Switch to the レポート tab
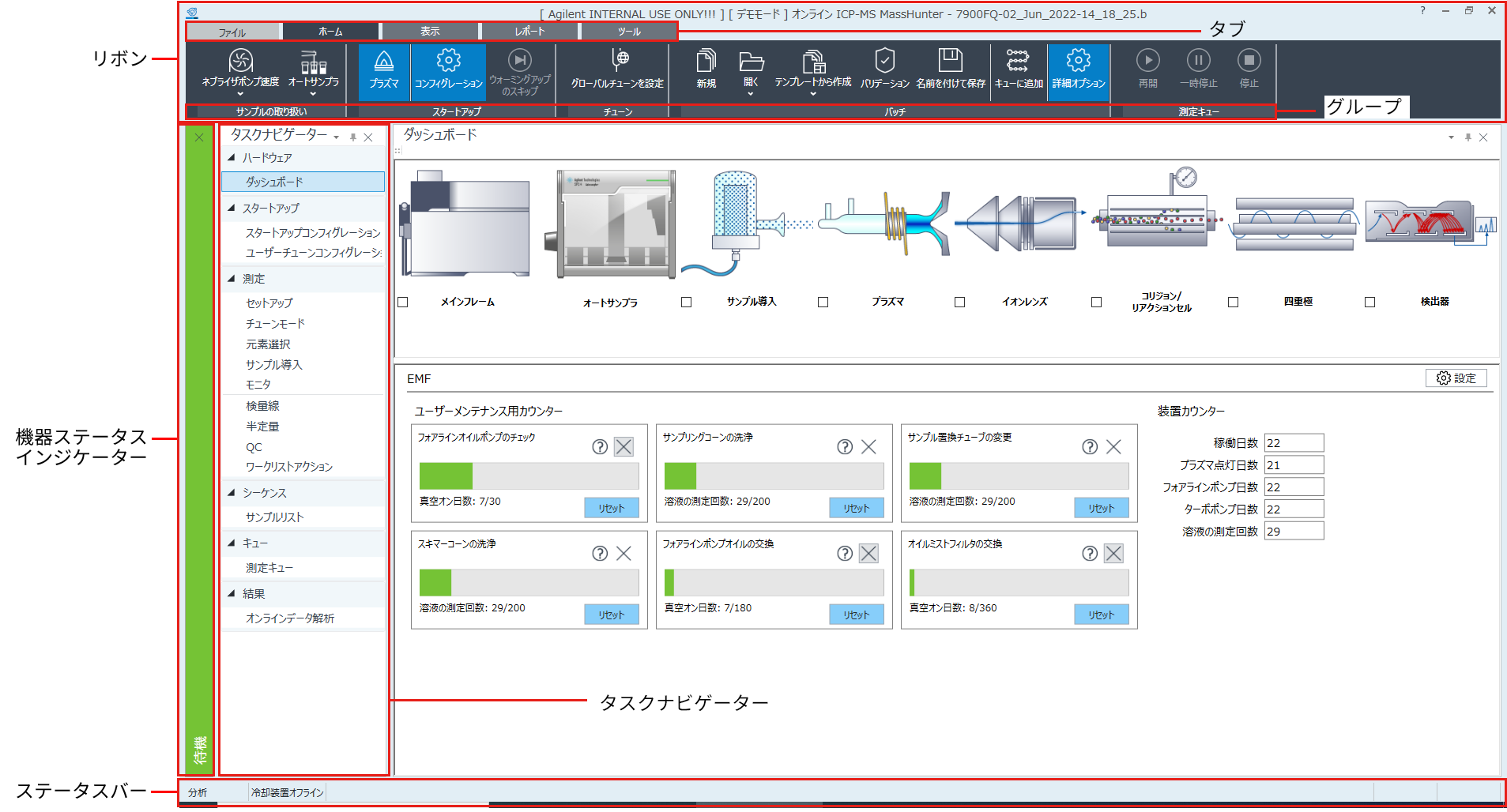Viewport: 1507px width, 812px height. coord(529,32)
